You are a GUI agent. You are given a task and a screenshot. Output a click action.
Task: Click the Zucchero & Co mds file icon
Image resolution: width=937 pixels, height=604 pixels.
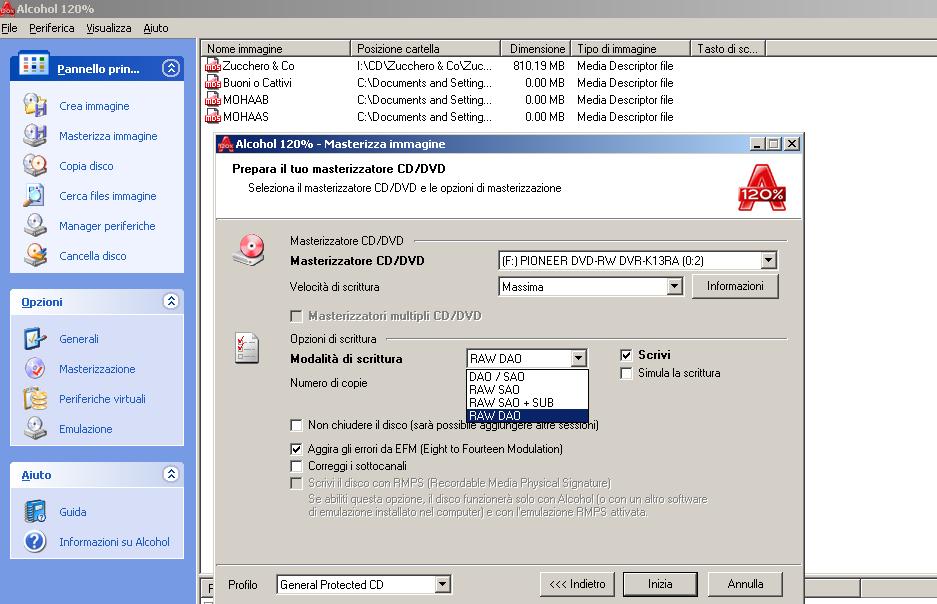point(213,66)
